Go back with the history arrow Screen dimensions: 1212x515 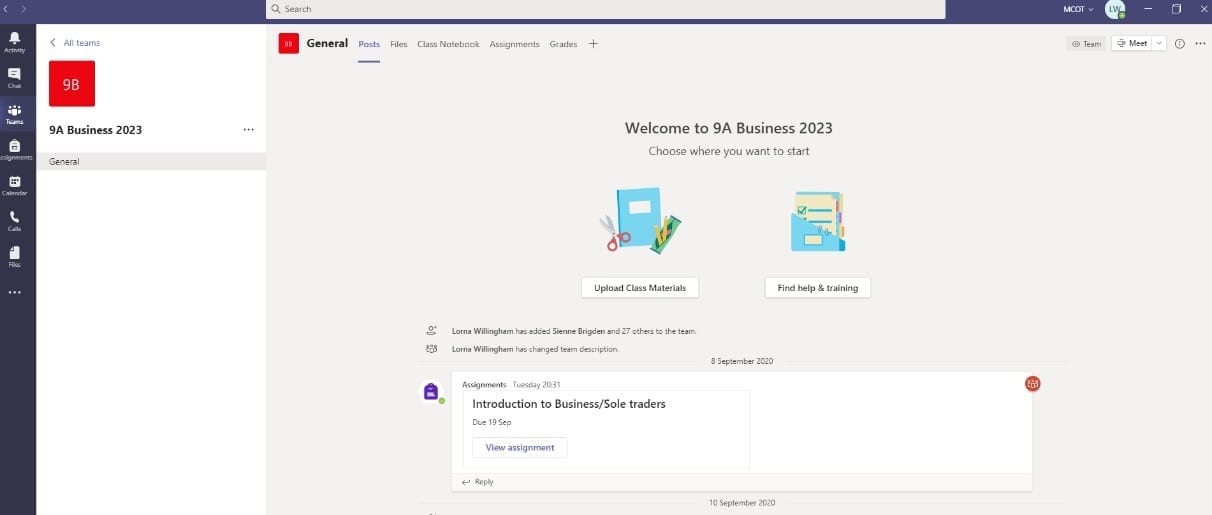click(8, 9)
